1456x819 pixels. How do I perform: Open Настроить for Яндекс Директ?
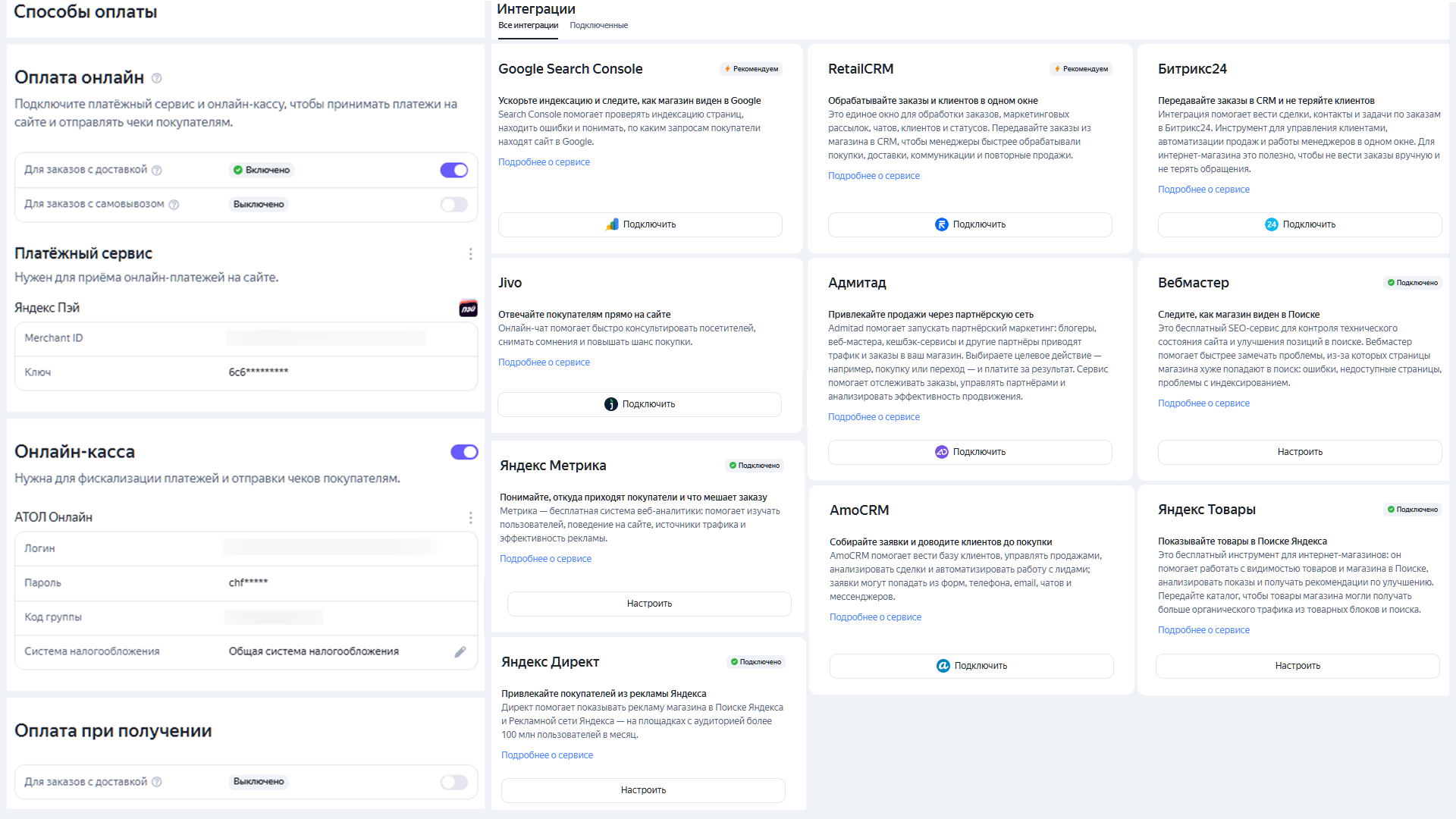point(643,790)
